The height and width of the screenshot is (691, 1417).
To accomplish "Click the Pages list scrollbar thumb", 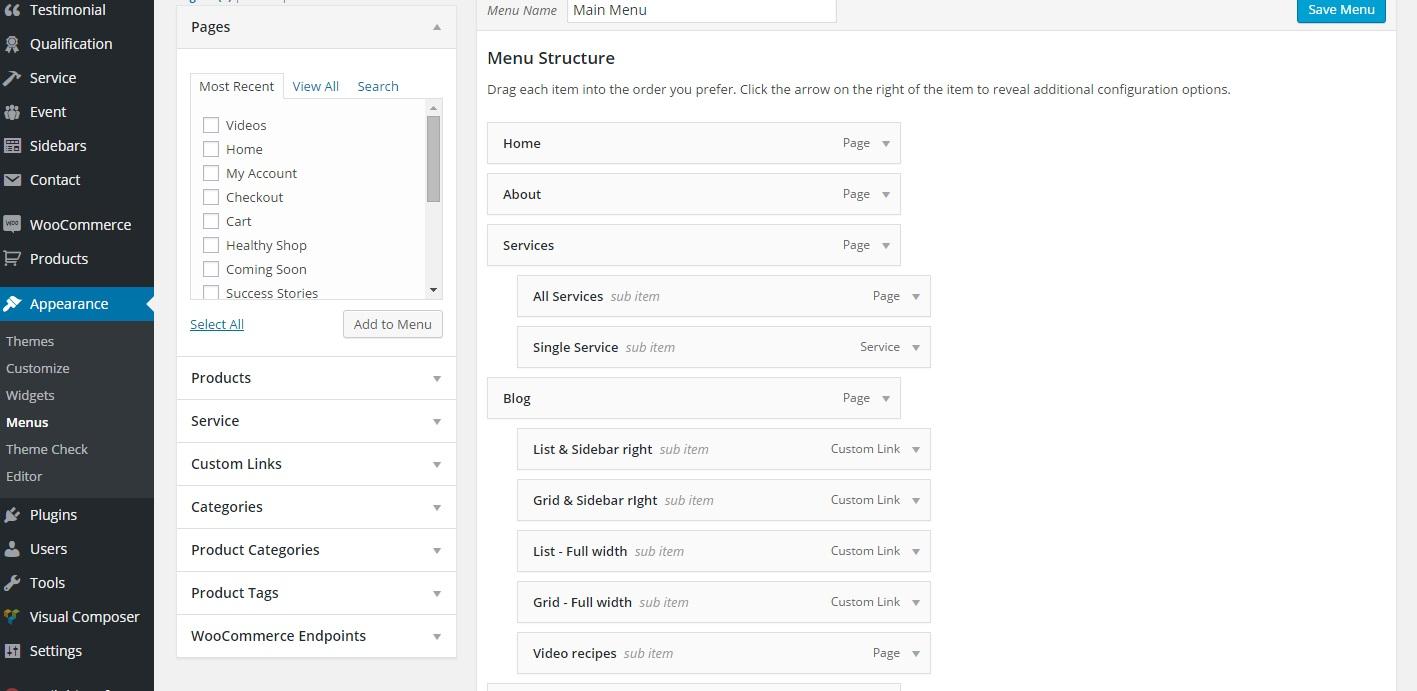I will point(433,158).
